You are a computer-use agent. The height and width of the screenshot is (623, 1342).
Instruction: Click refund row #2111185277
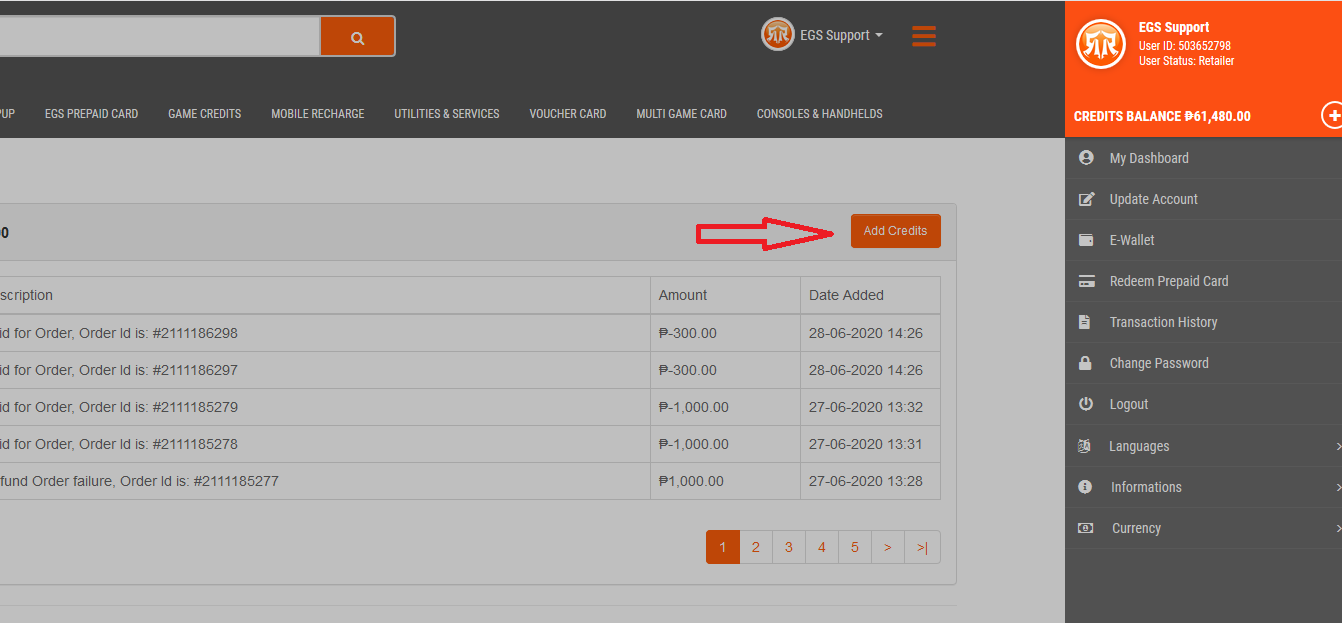point(470,481)
